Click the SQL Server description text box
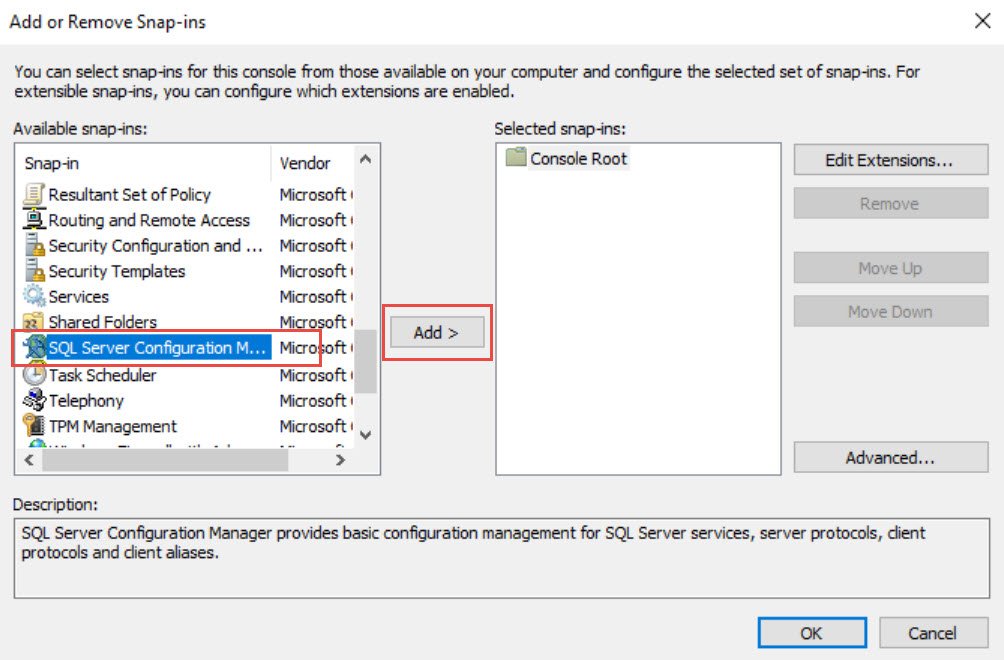The width and height of the screenshot is (1004, 660). (501, 558)
